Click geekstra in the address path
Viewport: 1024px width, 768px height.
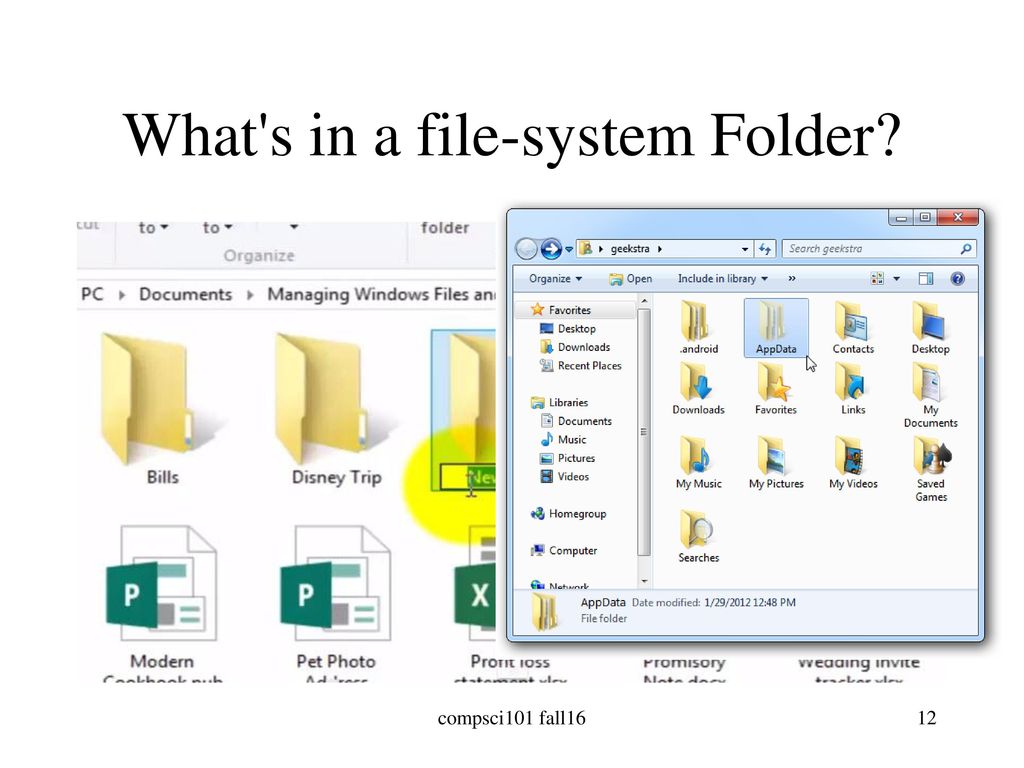(x=630, y=249)
